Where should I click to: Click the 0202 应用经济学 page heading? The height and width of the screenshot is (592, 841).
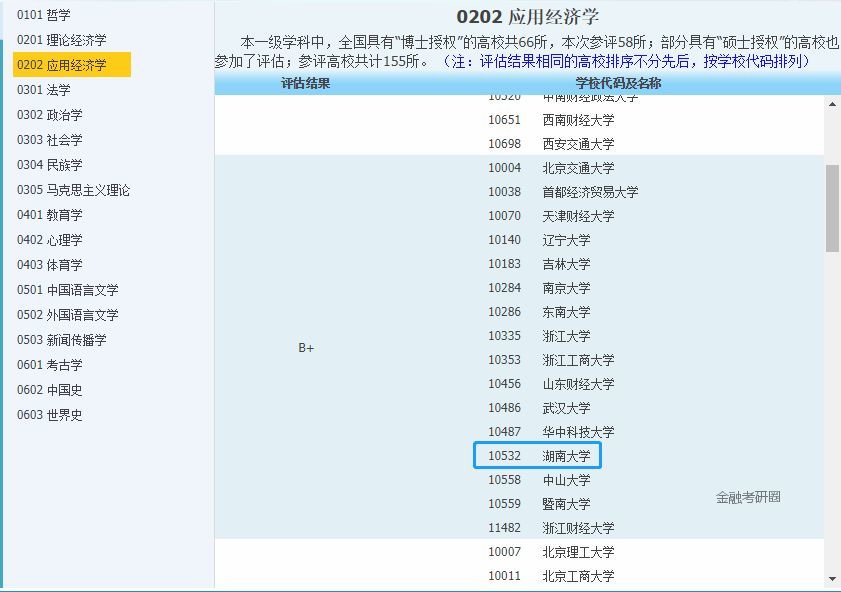click(528, 17)
